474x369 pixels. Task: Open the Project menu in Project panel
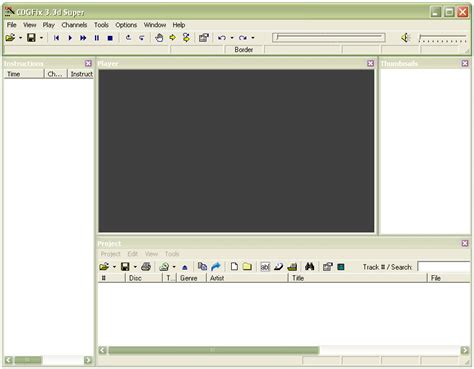111,254
